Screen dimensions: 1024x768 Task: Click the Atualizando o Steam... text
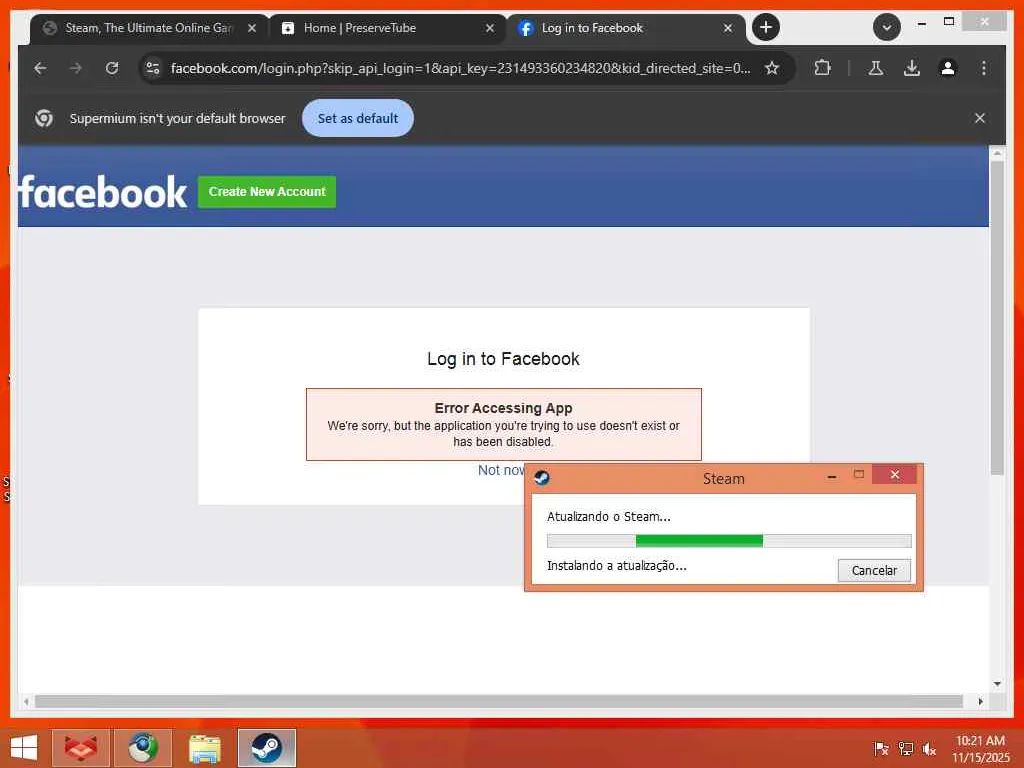pyautogui.click(x=609, y=517)
